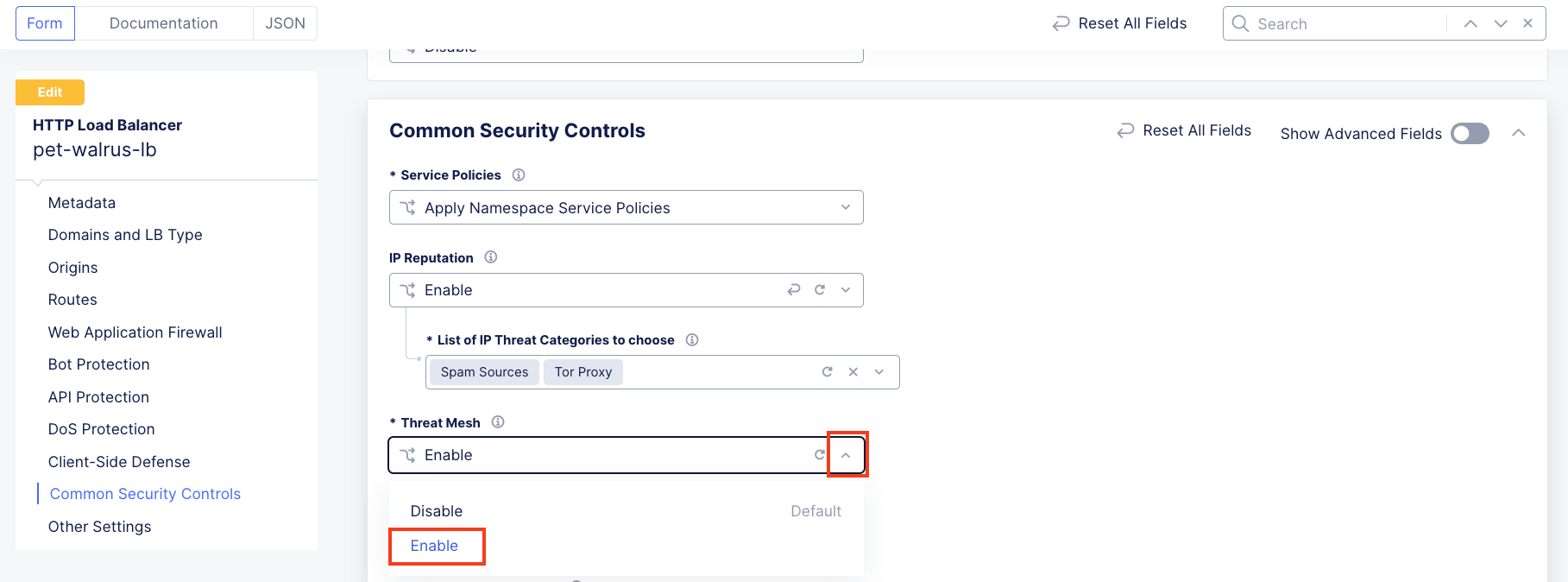Collapse the Threat Mesh dropdown chevron
The height and width of the screenshot is (582, 1568).
point(847,455)
